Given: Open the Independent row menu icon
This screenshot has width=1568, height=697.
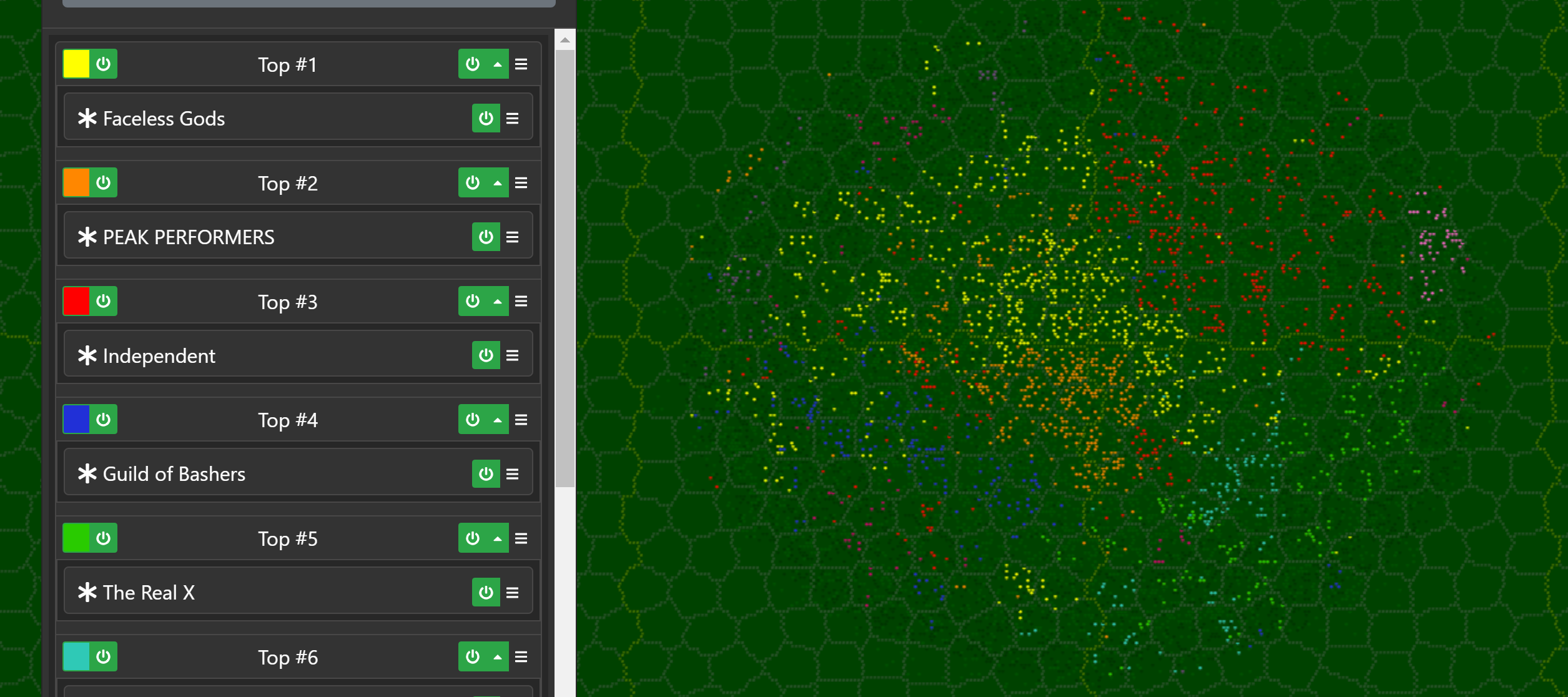Looking at the screenshot, I should pyautogui.click(x=513, y=355).
